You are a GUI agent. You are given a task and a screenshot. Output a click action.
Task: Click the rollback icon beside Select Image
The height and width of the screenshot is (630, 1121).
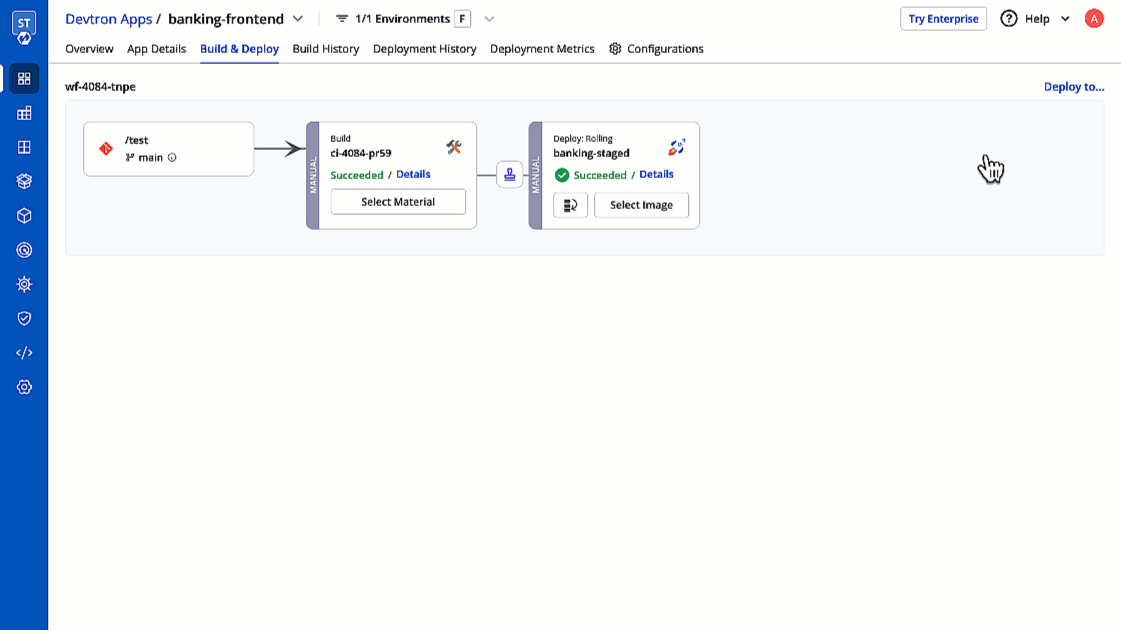click(571, 205)
